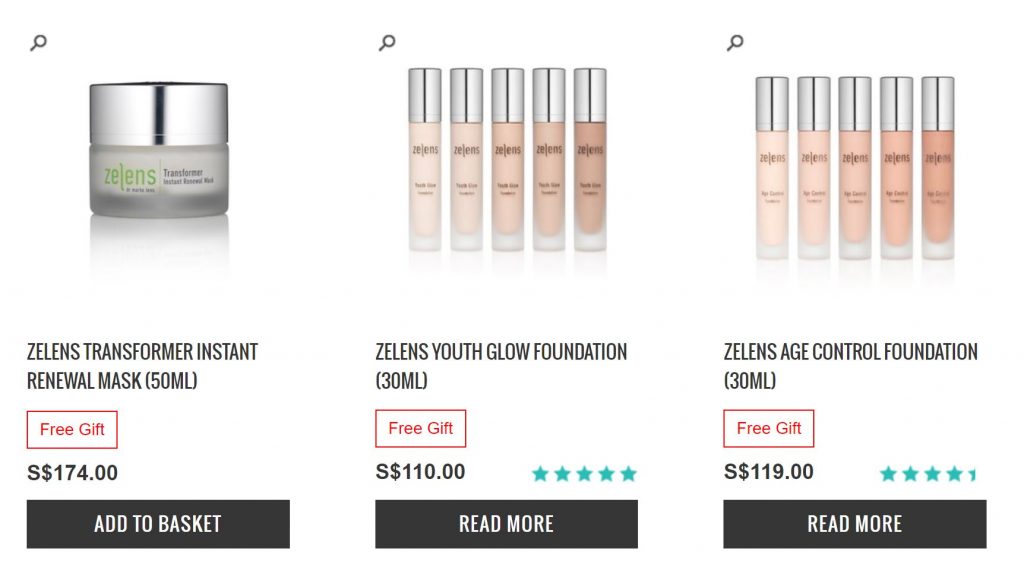Open the Transformer Instant Renewal Mask jar image
1024x574 pixels.
pos(159,152)
